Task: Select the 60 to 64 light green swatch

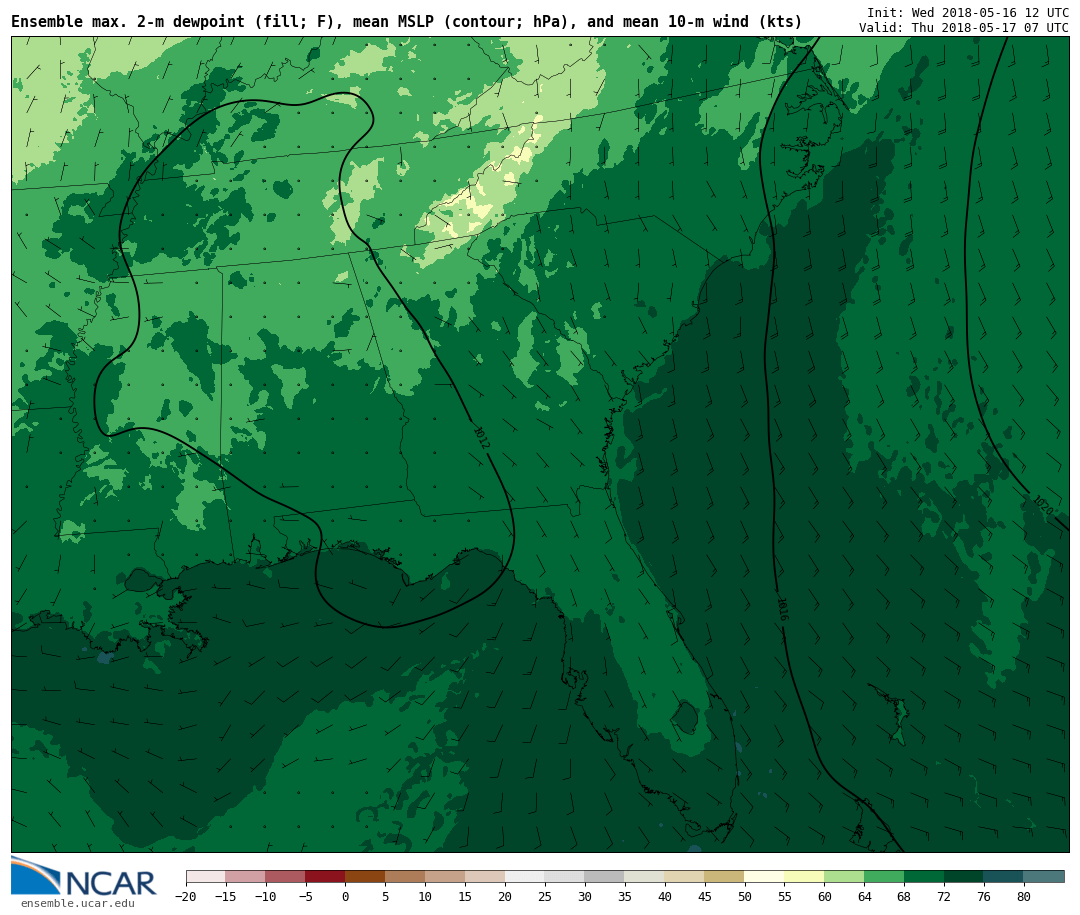Action: coord(844,876)
